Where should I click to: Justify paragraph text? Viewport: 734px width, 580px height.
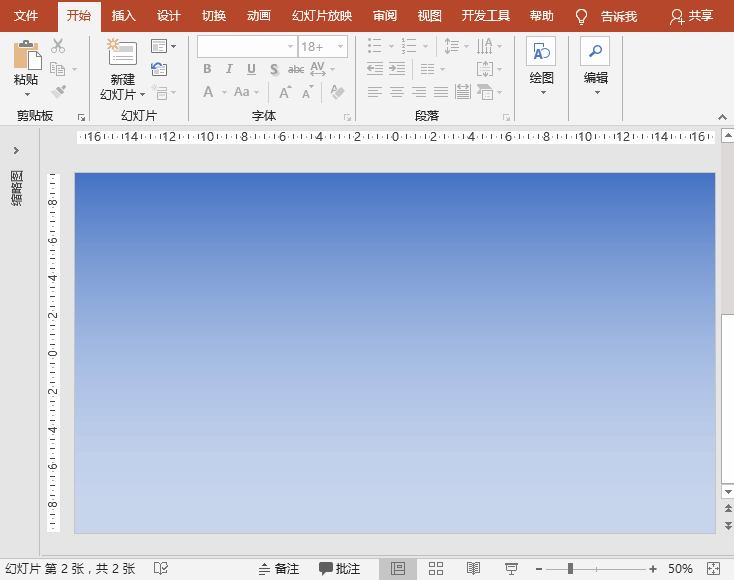(x=441, y=92)
